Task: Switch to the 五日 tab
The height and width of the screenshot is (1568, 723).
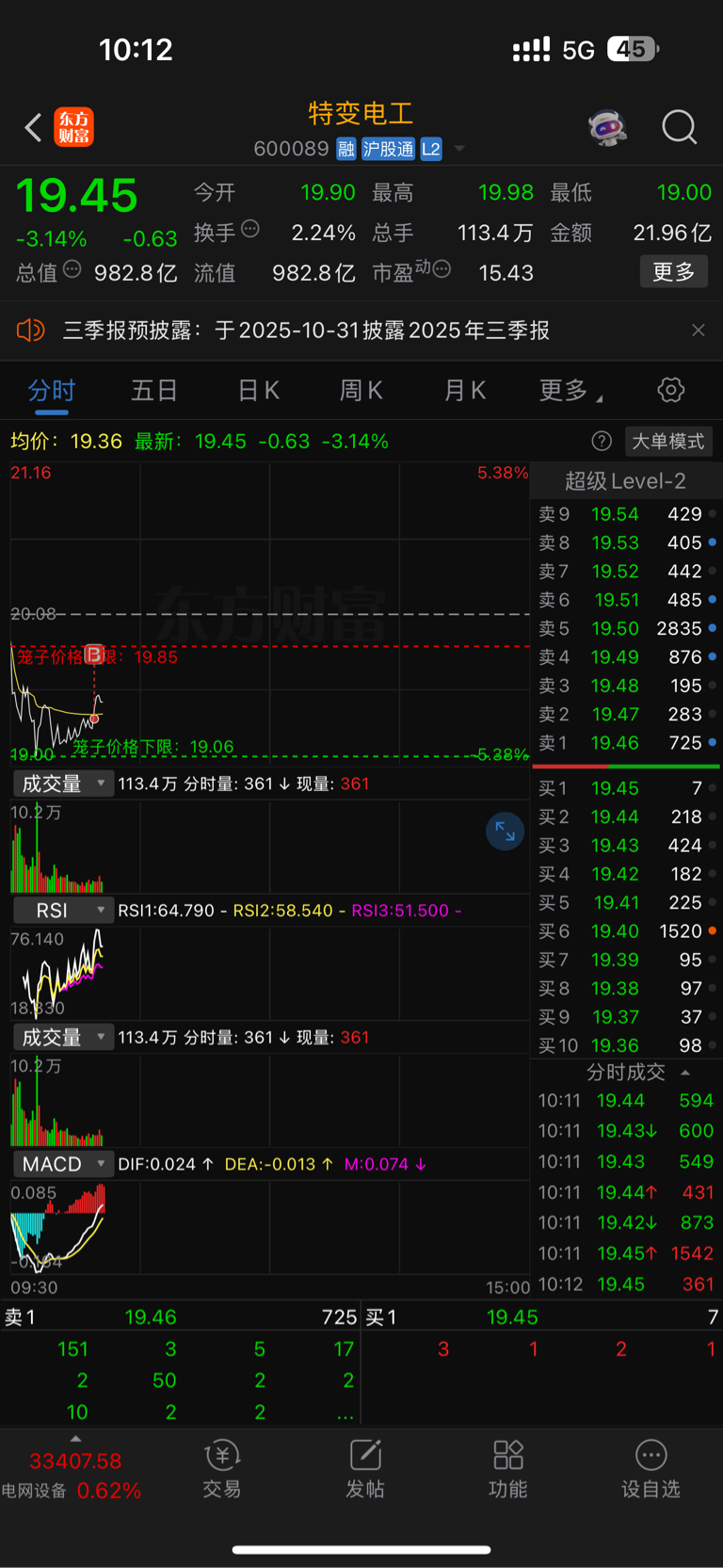Action: click(154, 391)
